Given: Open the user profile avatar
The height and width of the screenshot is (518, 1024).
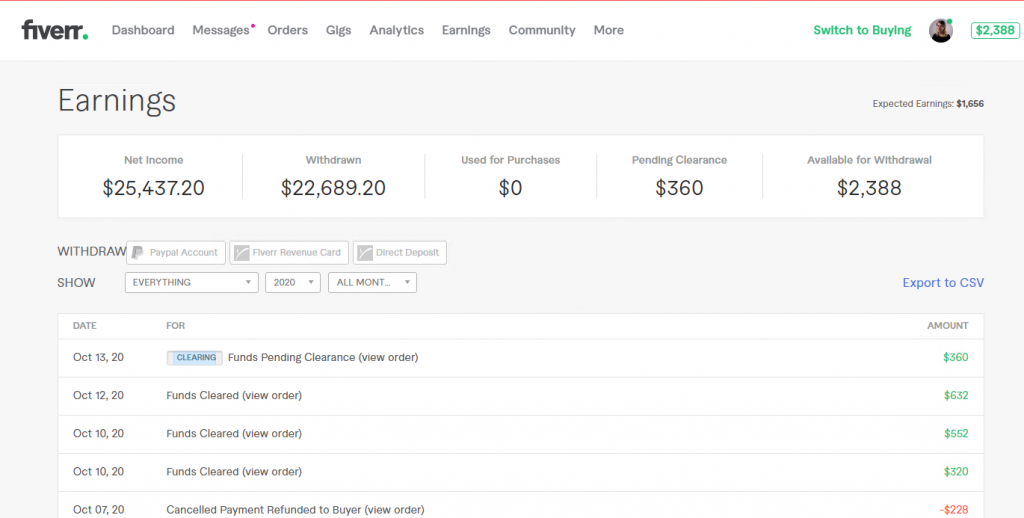Looking at the screenshot, I should click(940, 30).
